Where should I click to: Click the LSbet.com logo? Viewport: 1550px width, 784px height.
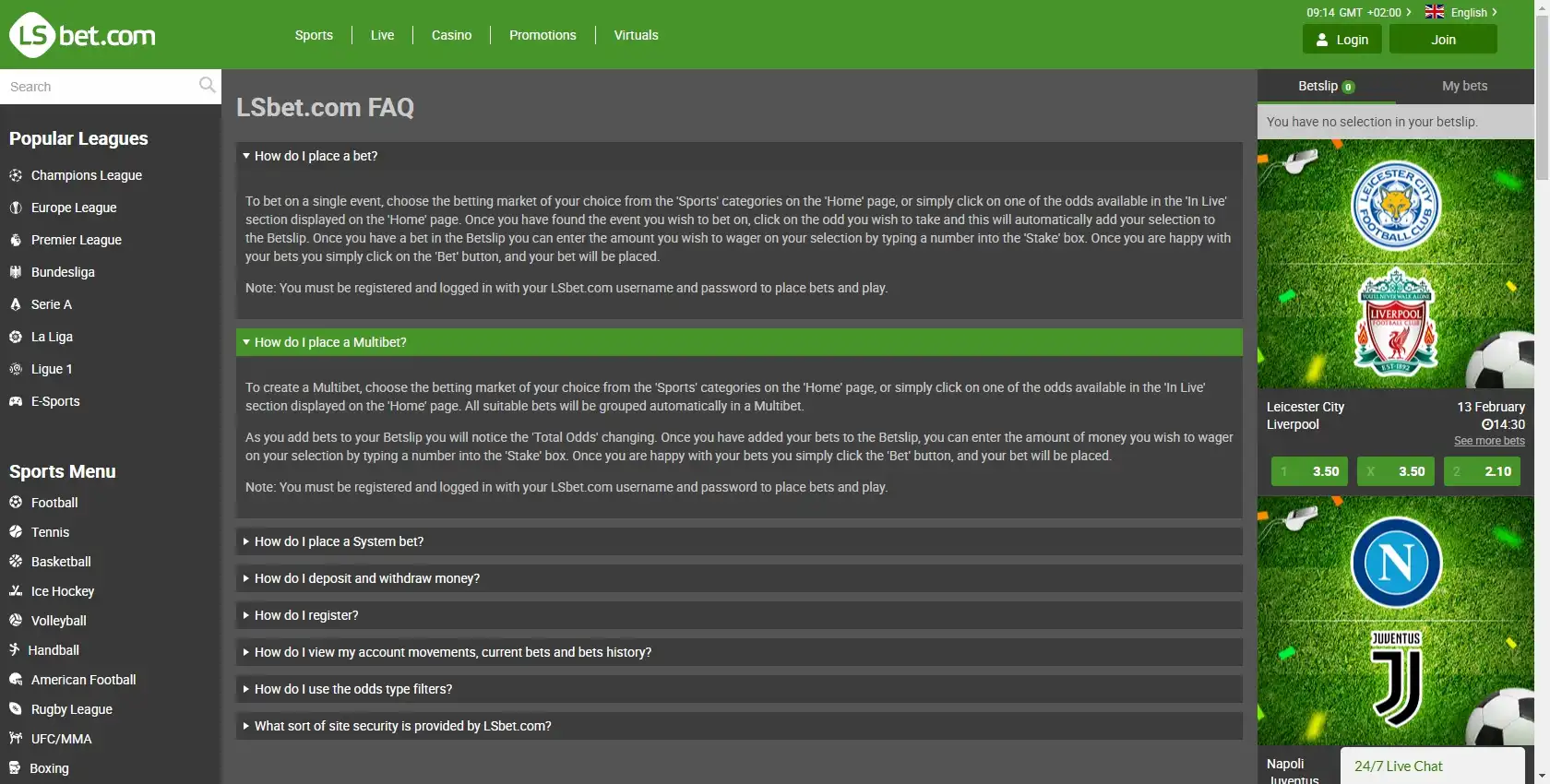(83, 35)
